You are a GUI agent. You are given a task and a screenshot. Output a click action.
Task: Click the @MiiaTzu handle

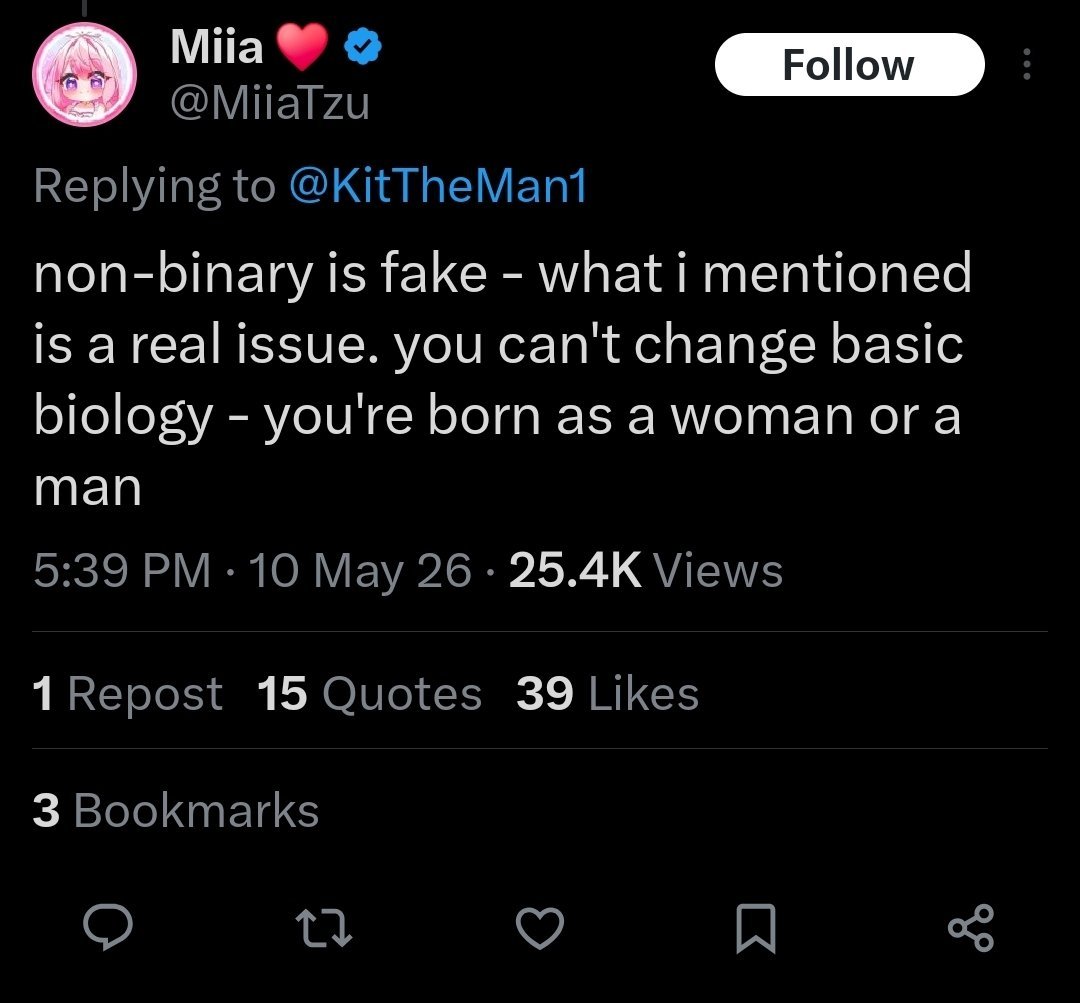tap(270, 103)
